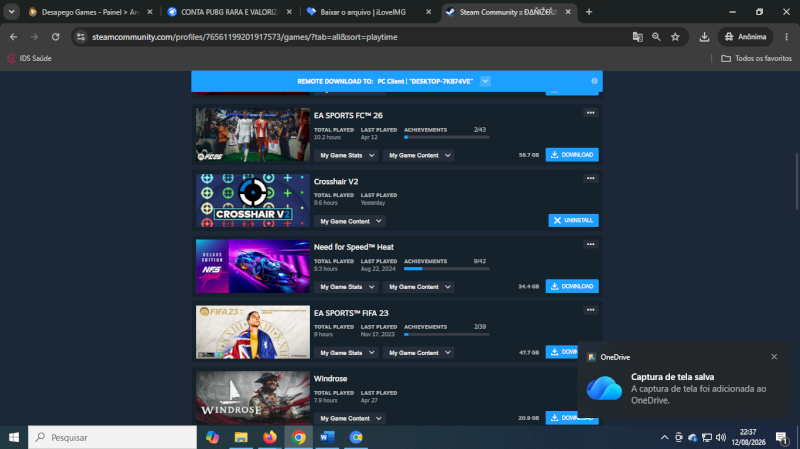Screen dimensions: 800x449
Task: Open Chrome three-dot menu
Action: (786, 37)
